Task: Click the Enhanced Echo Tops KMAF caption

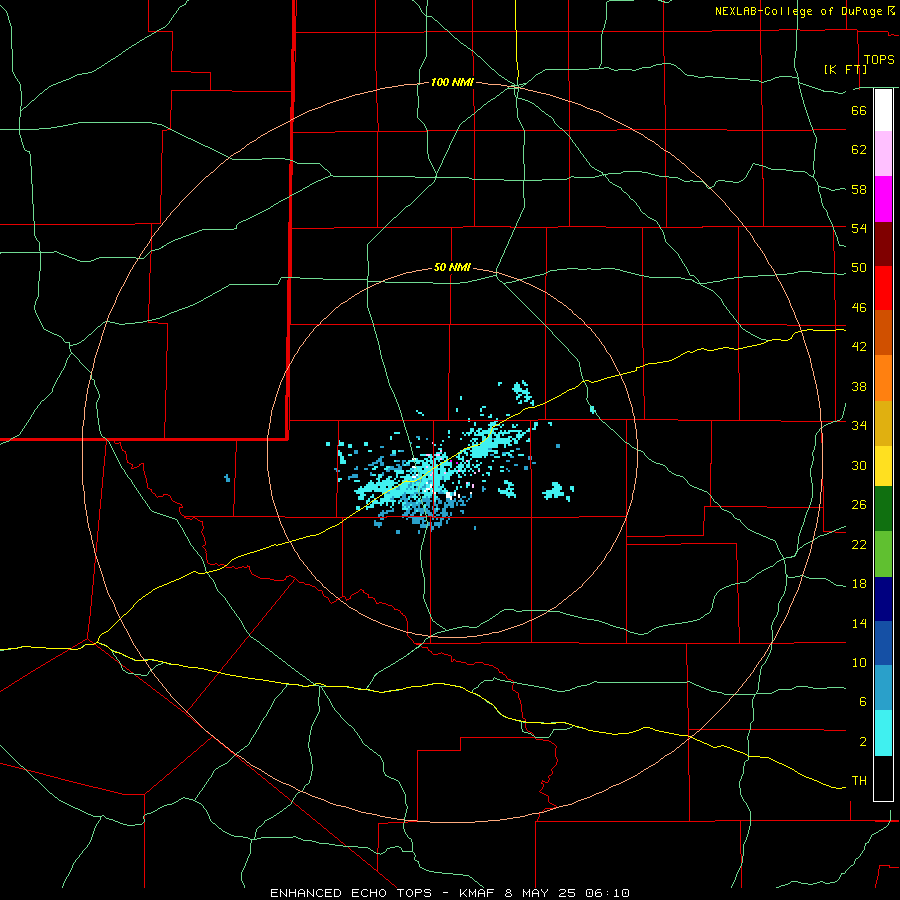Action: (450, 893)
